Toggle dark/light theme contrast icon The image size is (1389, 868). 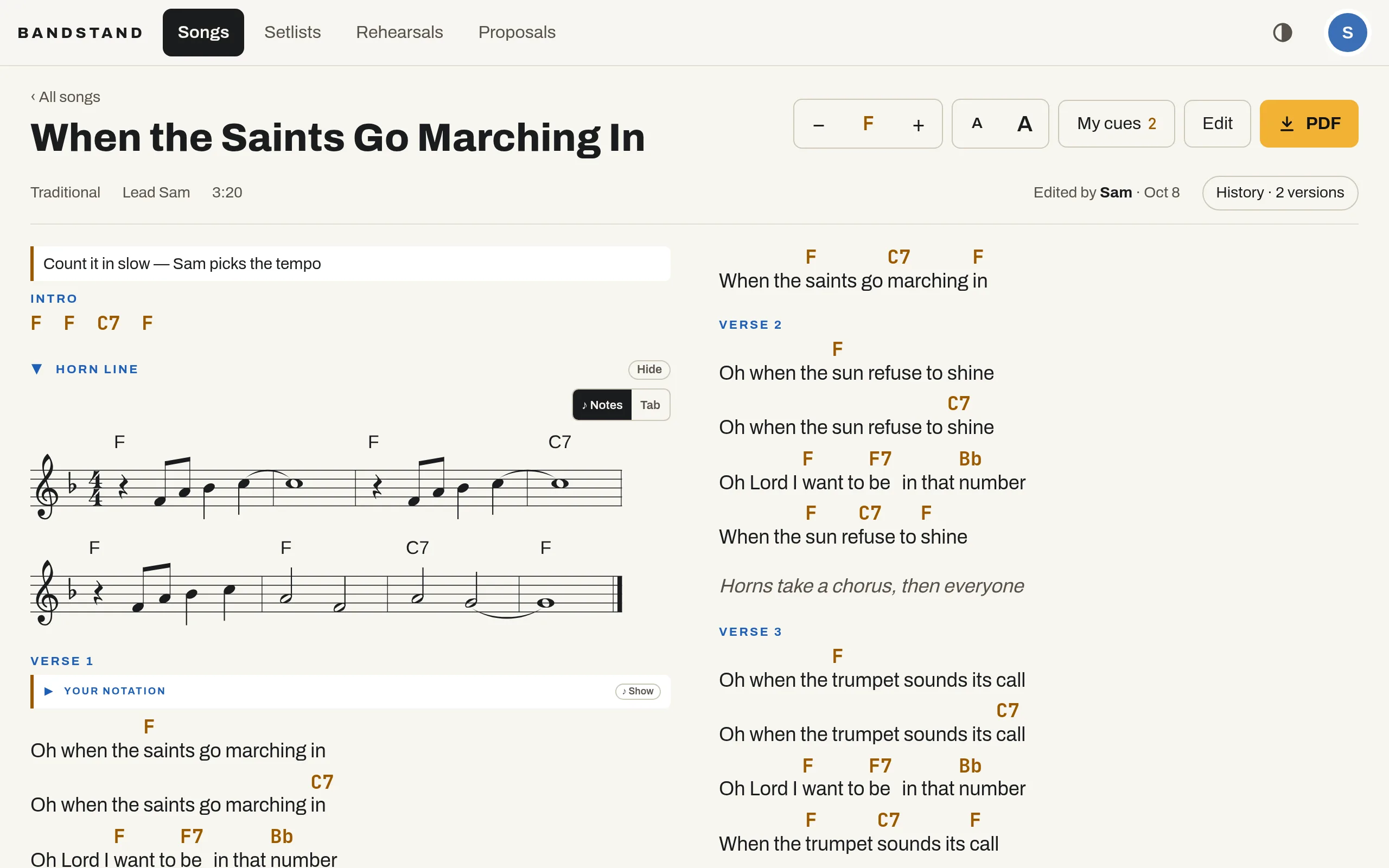[1282, 32]
